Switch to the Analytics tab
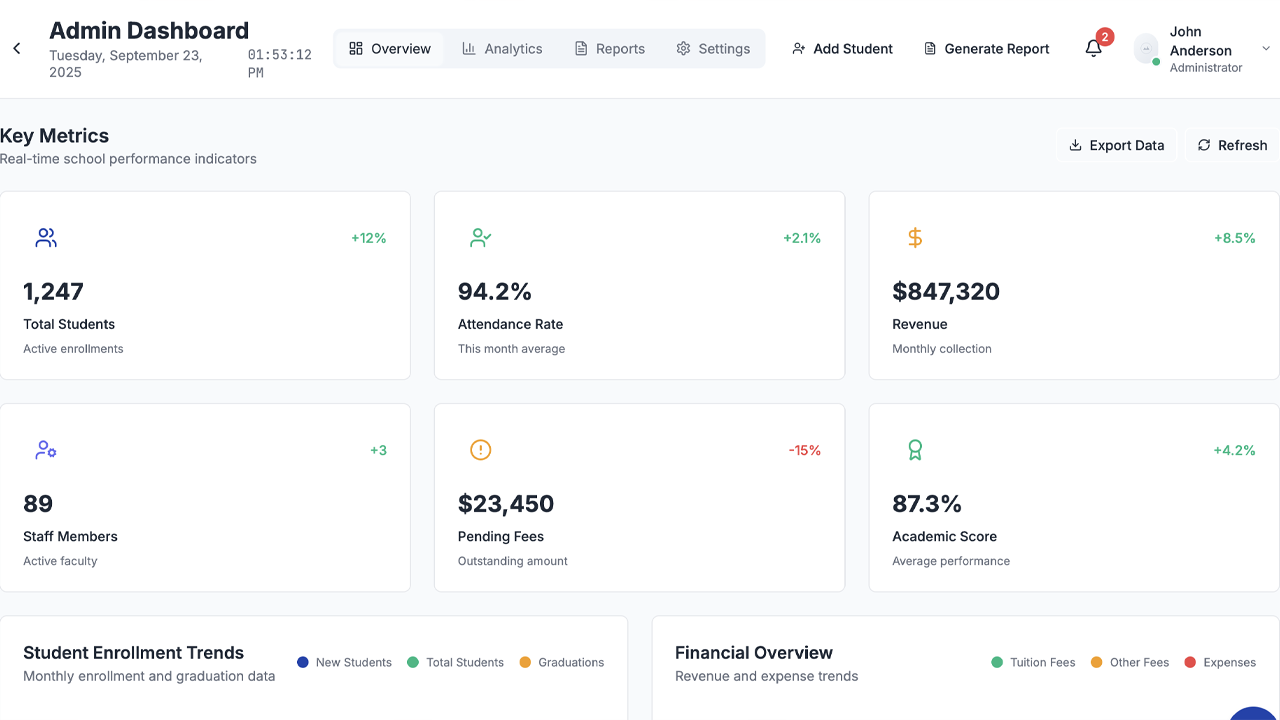 click(502, 48)
